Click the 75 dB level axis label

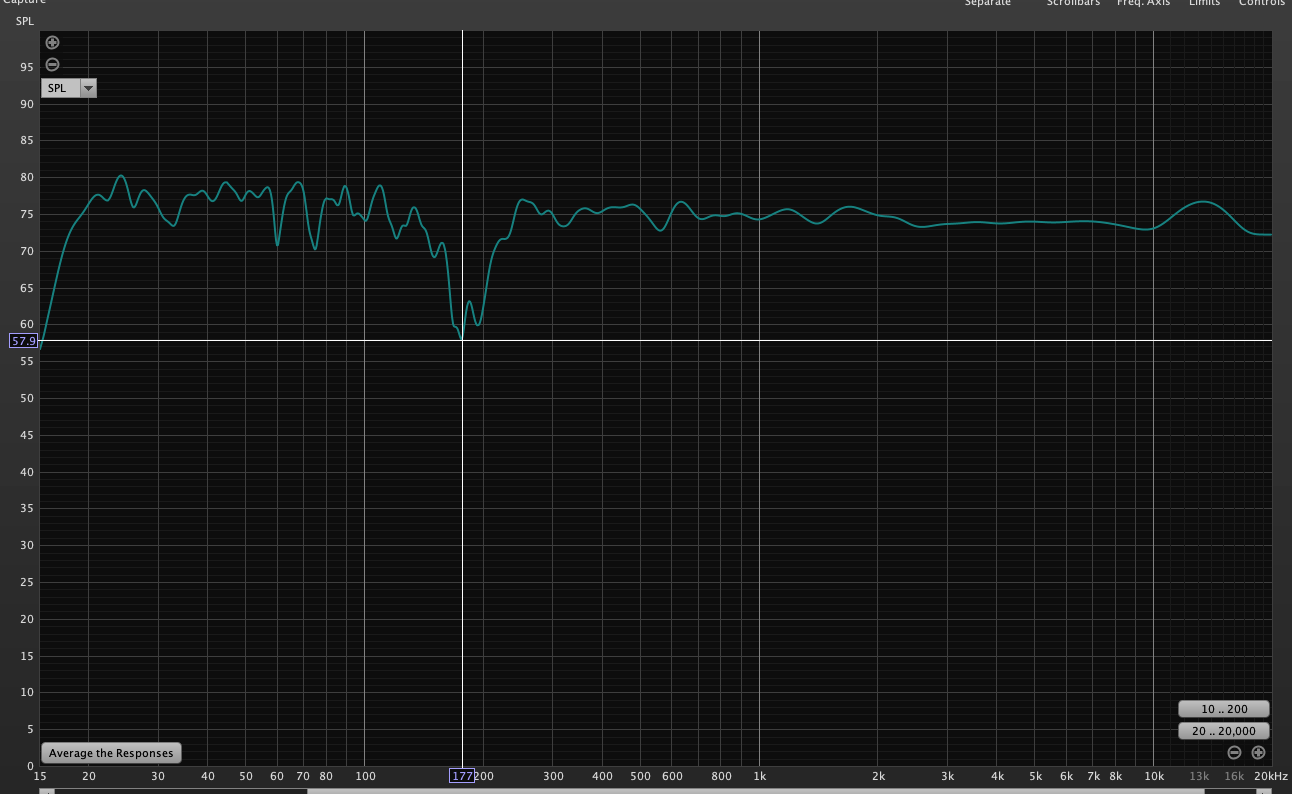tap(26, 214)
